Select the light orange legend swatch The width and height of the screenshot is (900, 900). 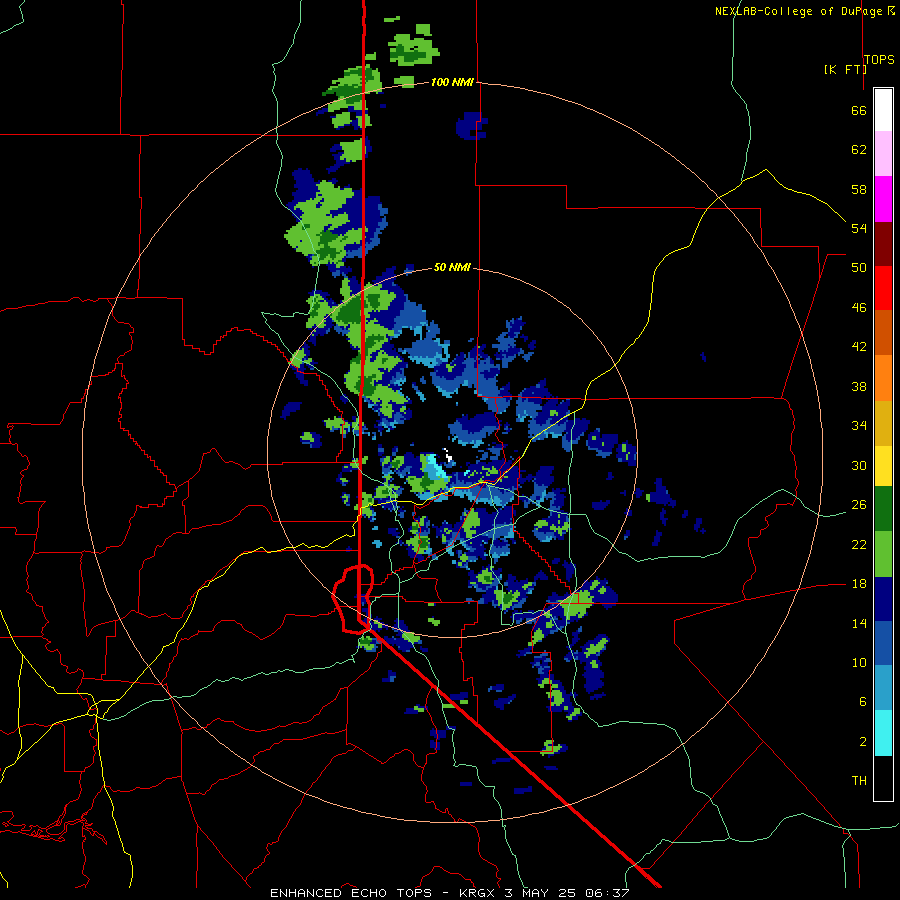(x=883, y=377)
